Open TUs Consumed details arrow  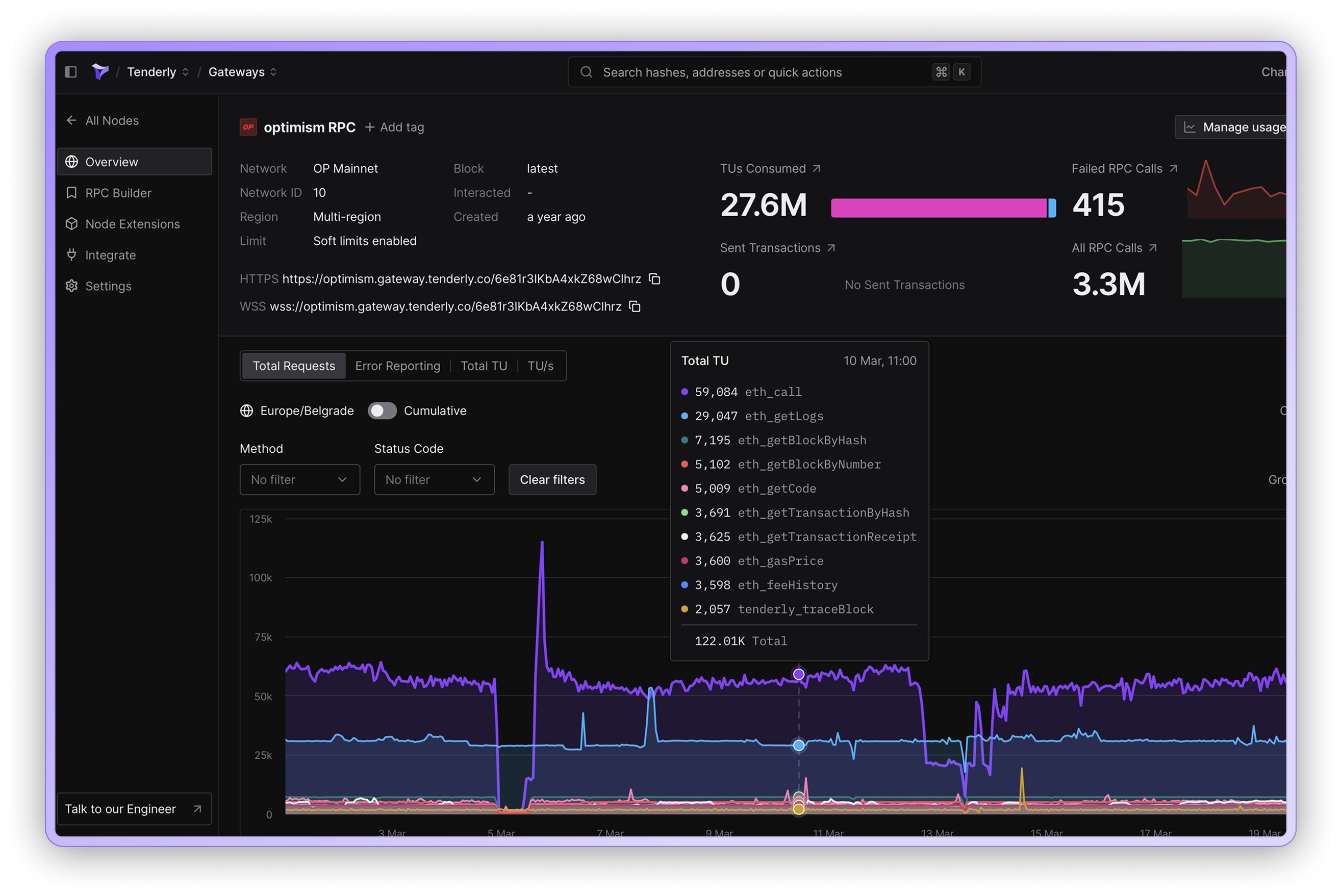(817, 169)
